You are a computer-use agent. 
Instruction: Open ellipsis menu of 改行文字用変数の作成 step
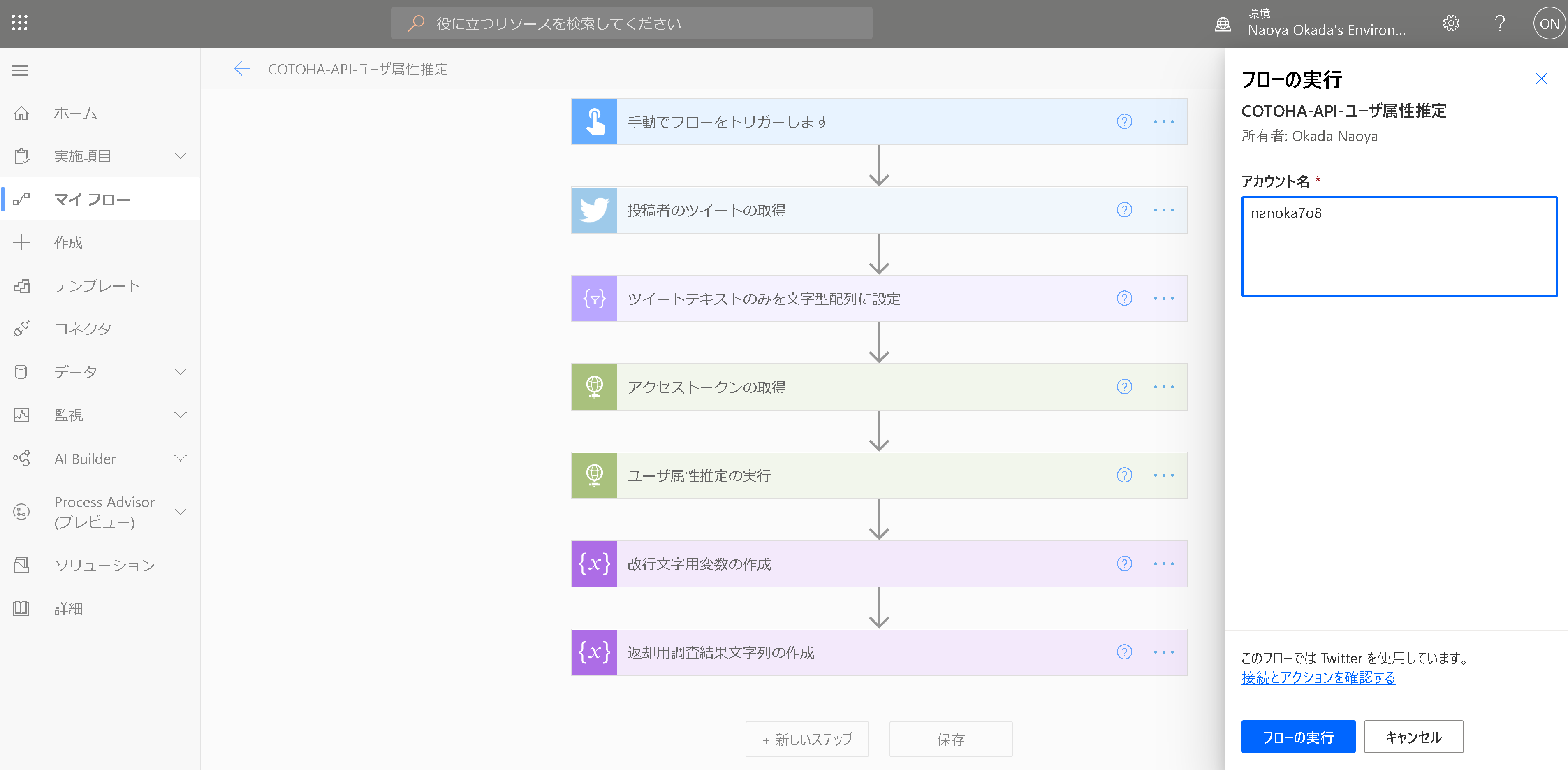pyautogui.click(x=1163, y=564)
